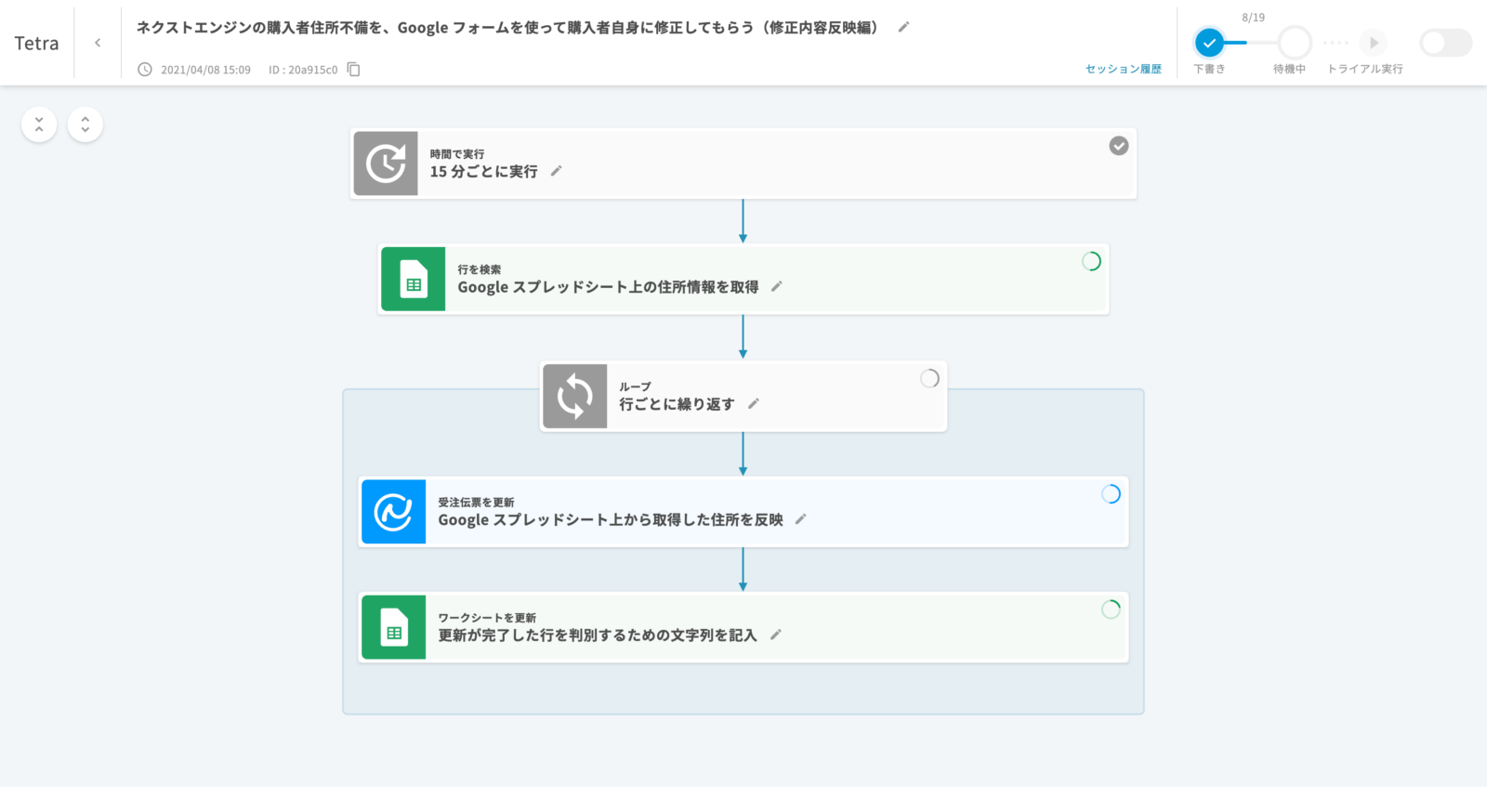Click the checkmark status on 15 分ごとに実行
The width and height of the screenshot is (1487, 812).
(x=1119, y=146)
